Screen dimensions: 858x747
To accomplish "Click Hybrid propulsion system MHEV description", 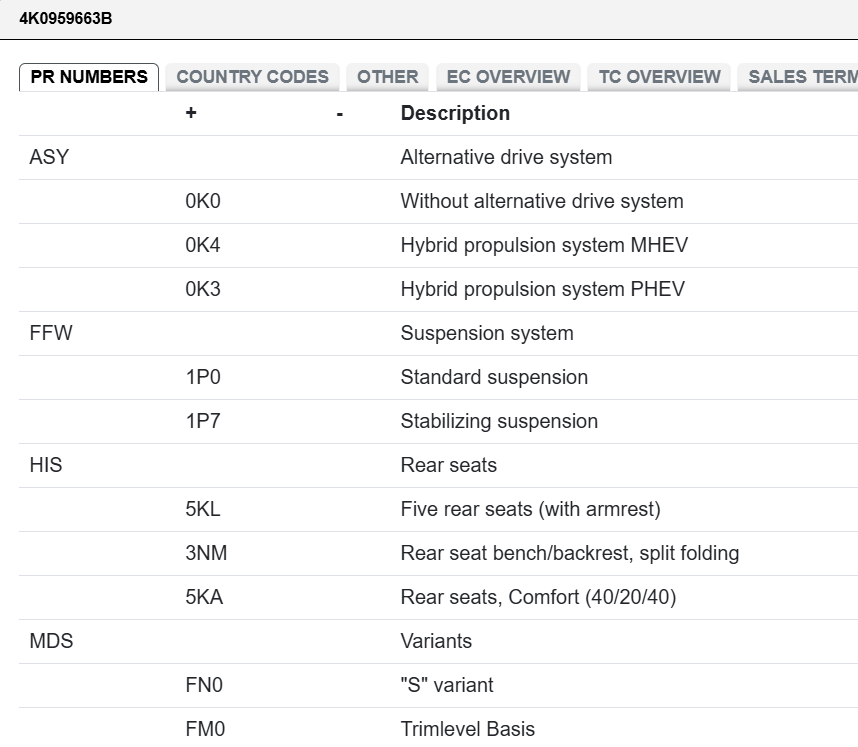I will coord(544,245).
